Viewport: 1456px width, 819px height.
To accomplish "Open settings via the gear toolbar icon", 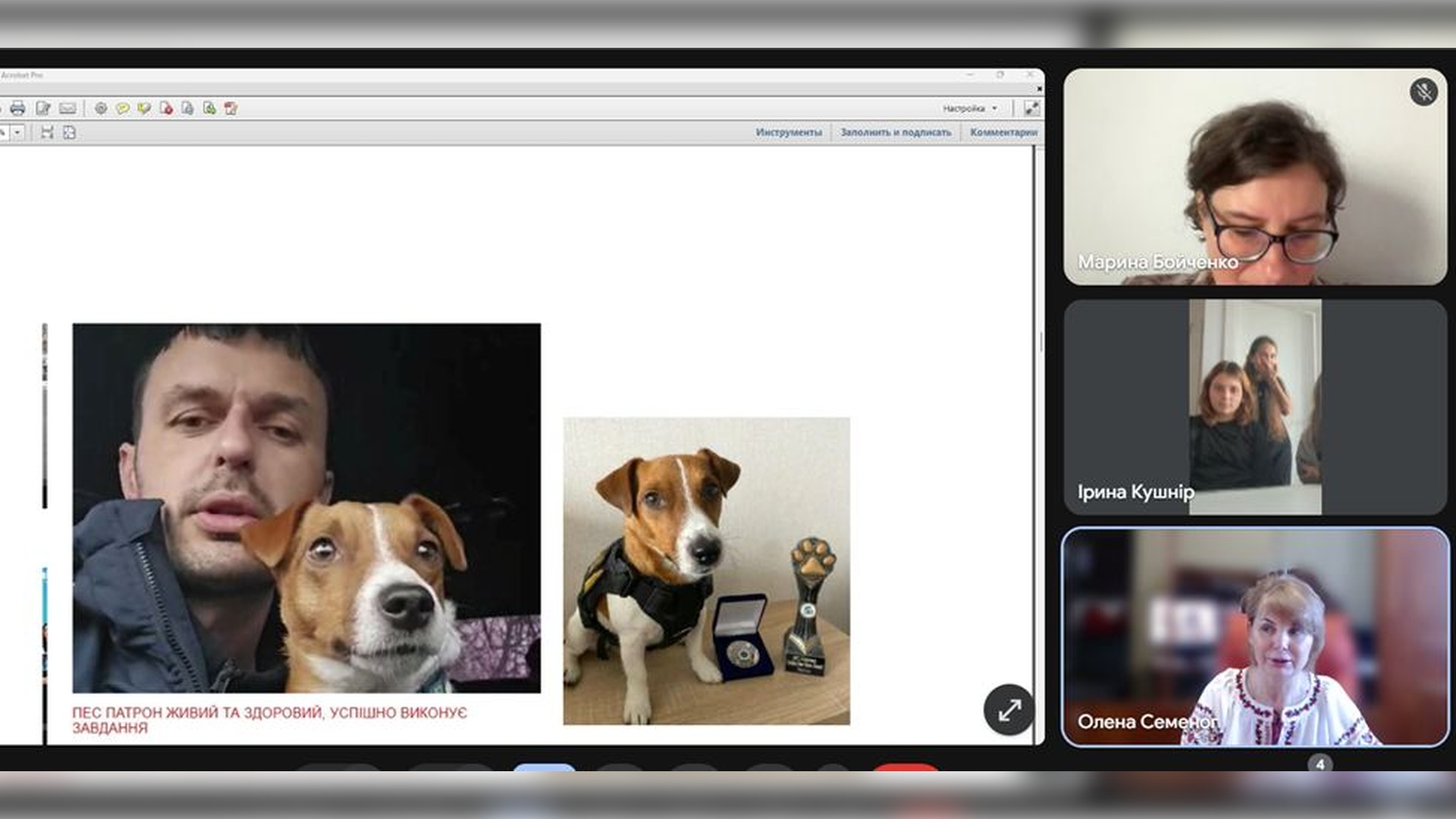I will [101, 108].
